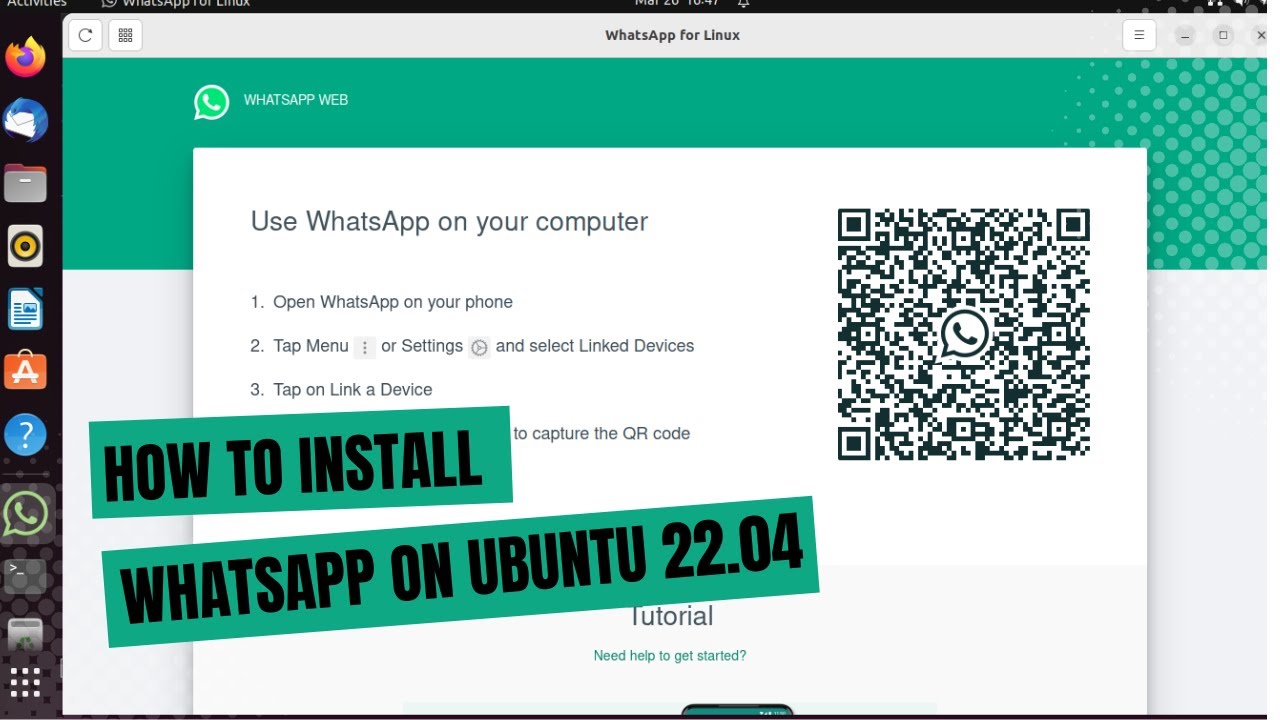Viewport: 1280px width, 720px height.
Task: Click the reload button in the header bar
Action: point(85,35)
